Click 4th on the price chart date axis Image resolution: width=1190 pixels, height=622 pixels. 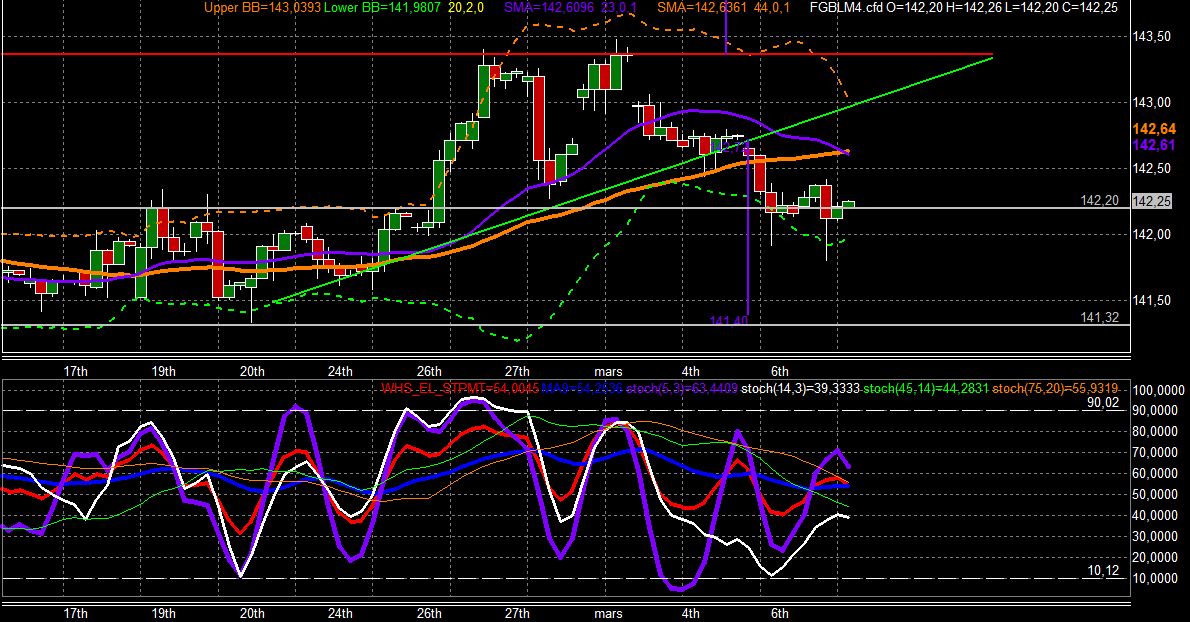(691, 372)
